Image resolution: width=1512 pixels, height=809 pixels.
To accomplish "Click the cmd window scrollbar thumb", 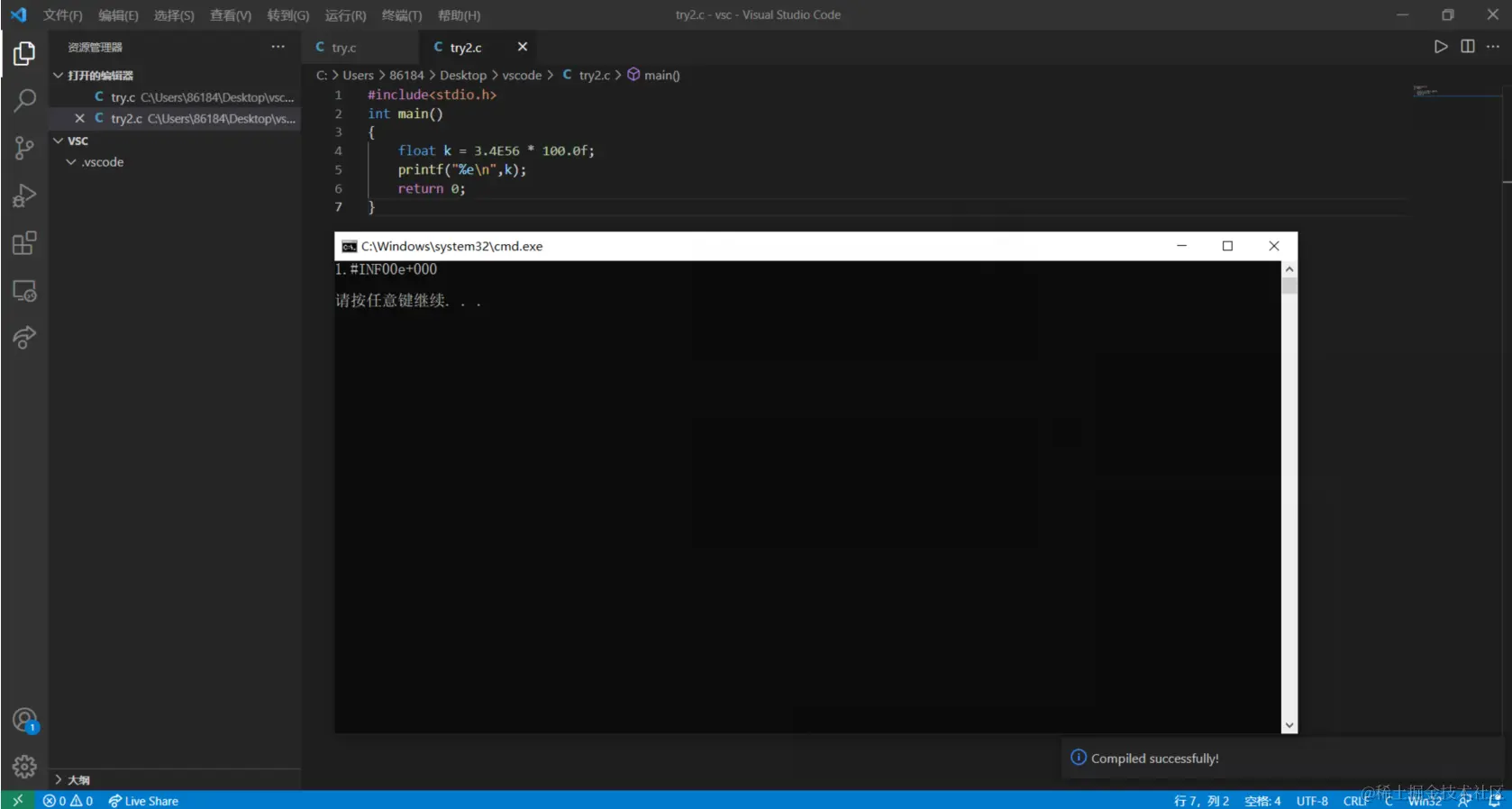I will [1289, 286].
